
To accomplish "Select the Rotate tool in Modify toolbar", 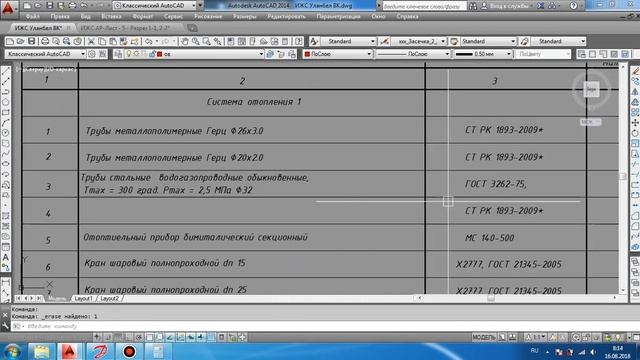I will click(x=635, y=133).
